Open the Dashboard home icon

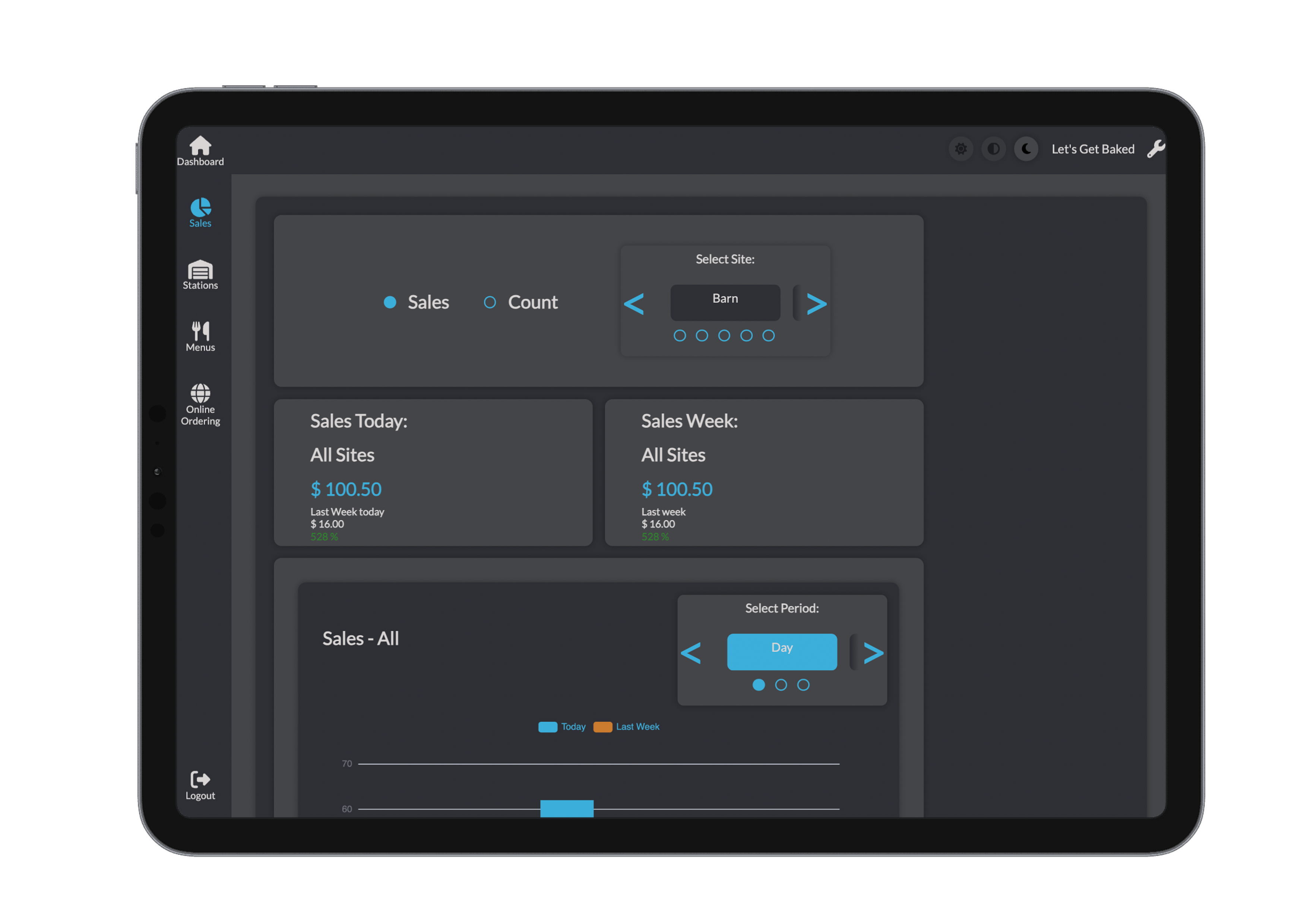click(x=200, y=146)
